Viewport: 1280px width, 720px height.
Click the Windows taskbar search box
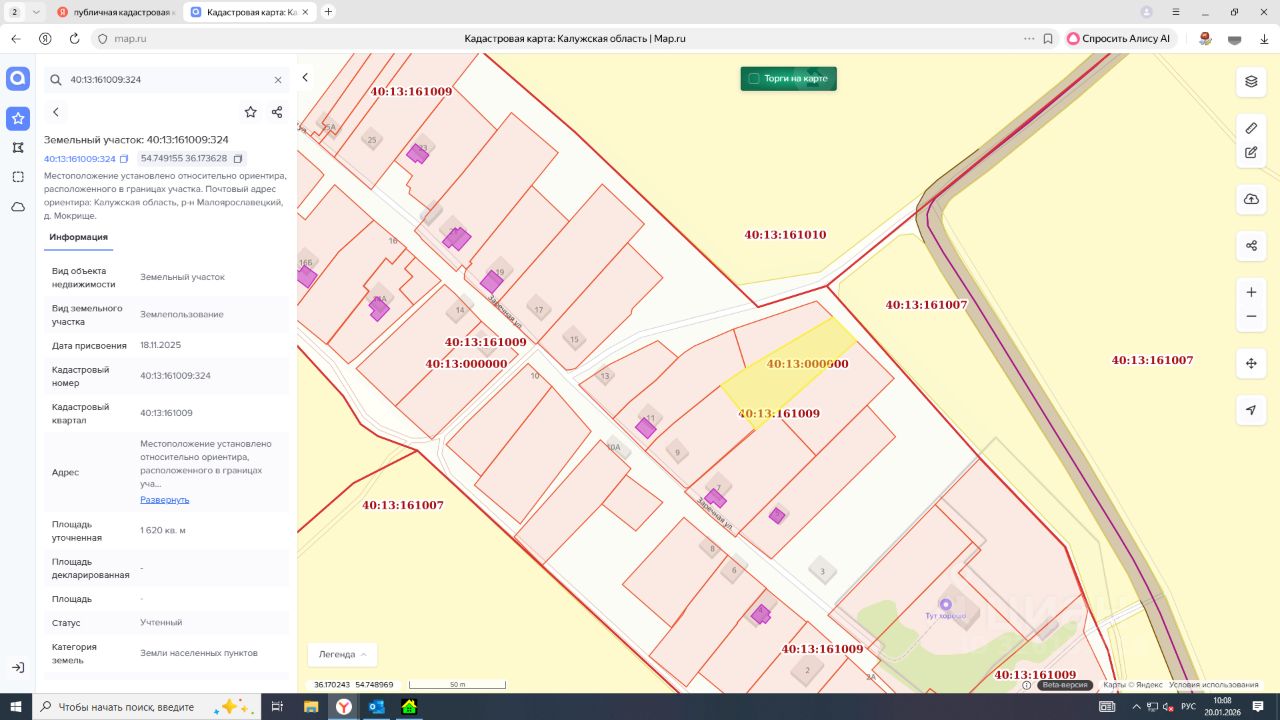coord(147,706)
